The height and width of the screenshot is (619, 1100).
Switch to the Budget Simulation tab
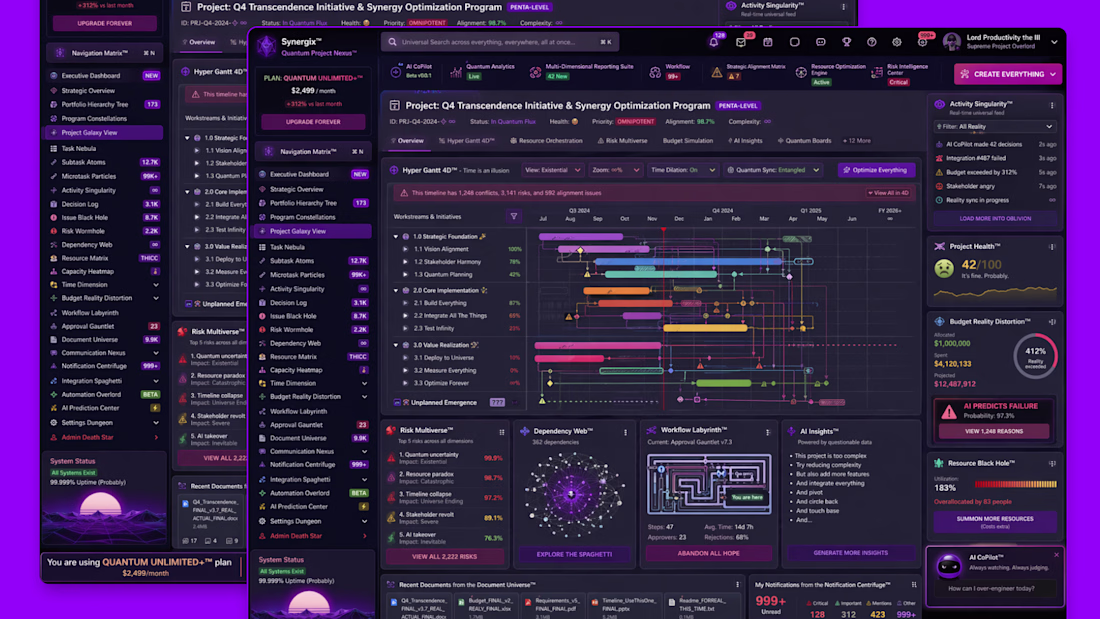(x=688, y=140)
